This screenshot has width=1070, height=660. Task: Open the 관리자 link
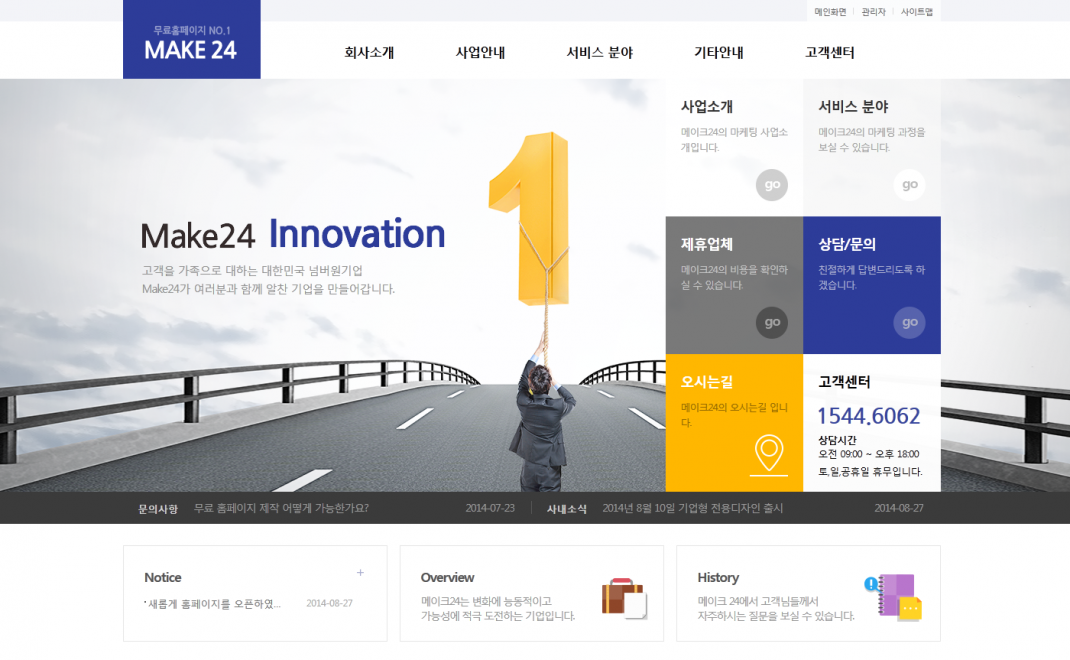(x=873, y=12)
